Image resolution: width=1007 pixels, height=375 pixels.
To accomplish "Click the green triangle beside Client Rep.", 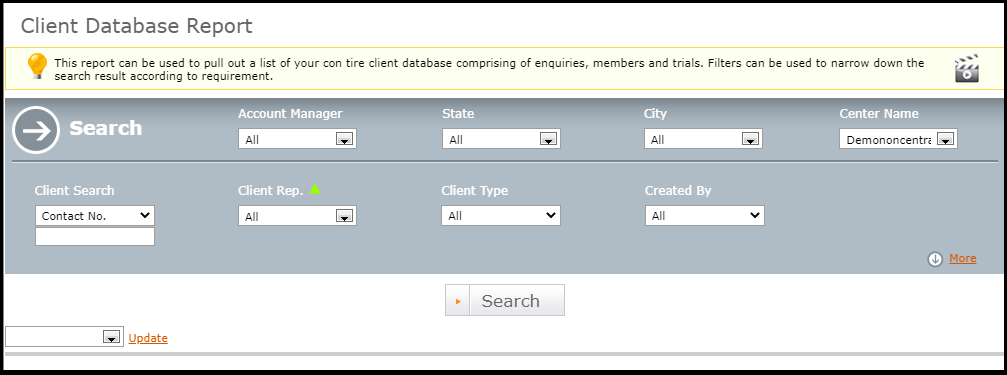I will (315, 189).
